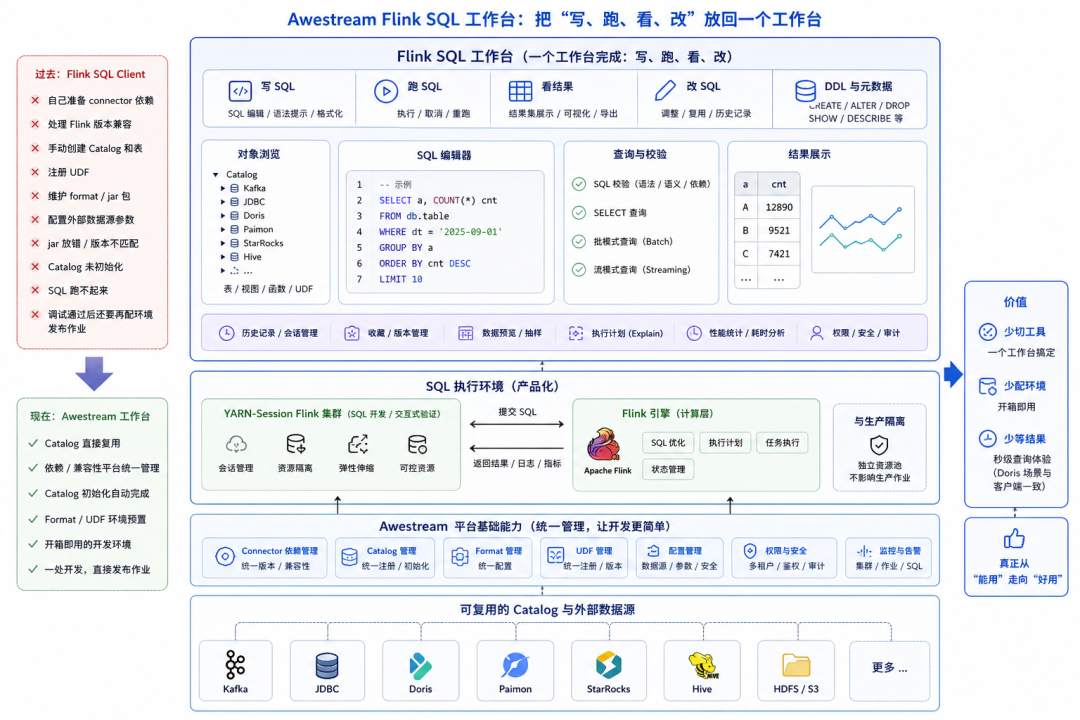1080x720 pixels.
Task: Click the cnt column header in results
Action: pyautogui.click(x=779, y=184)
